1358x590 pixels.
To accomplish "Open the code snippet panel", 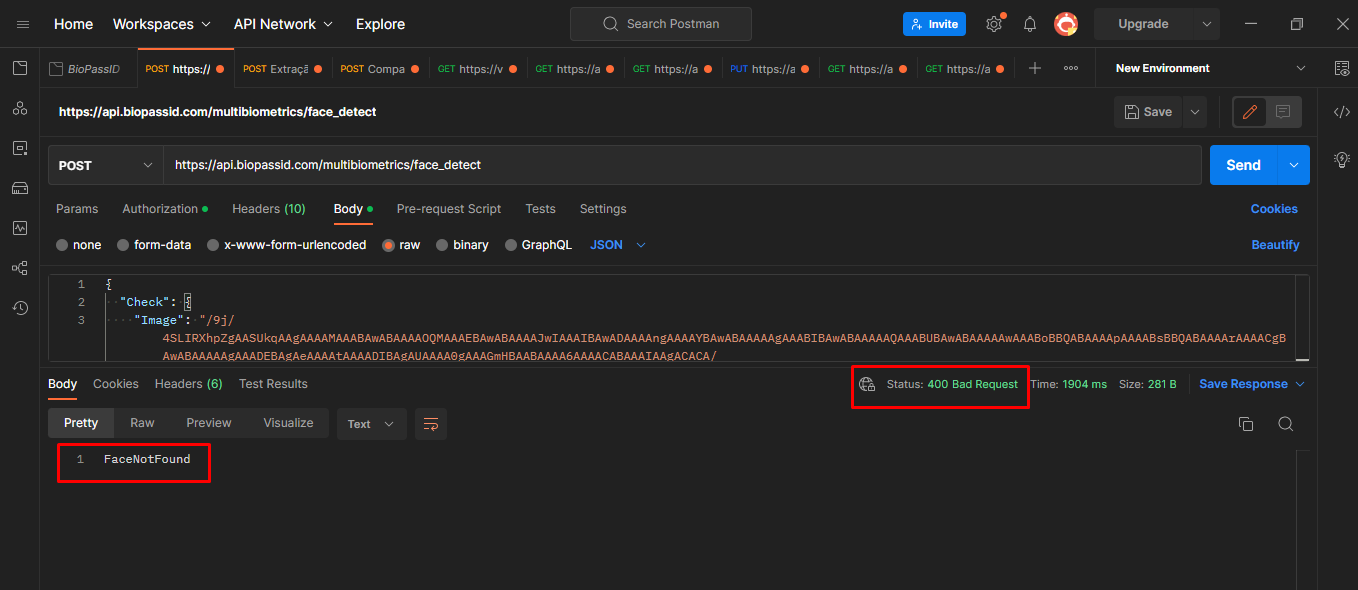I will 1342,112.
